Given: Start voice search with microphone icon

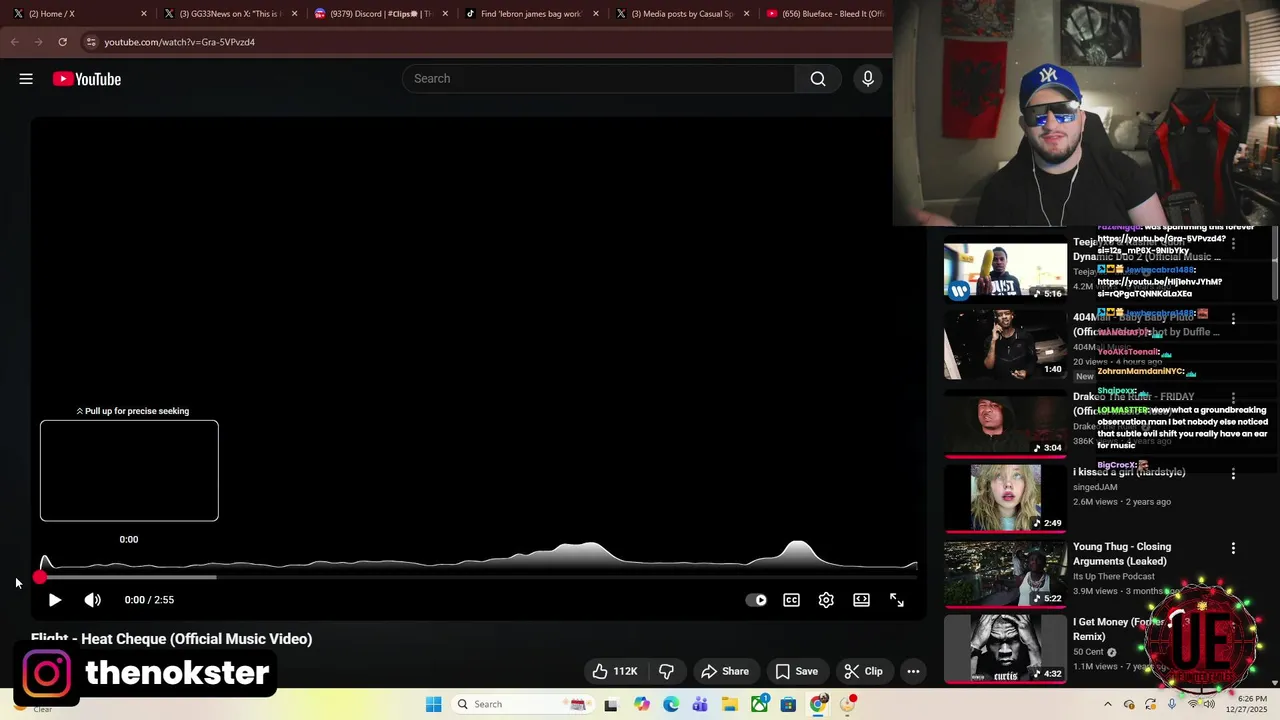Looking at the screenshot, I should (x=868, y=79).
